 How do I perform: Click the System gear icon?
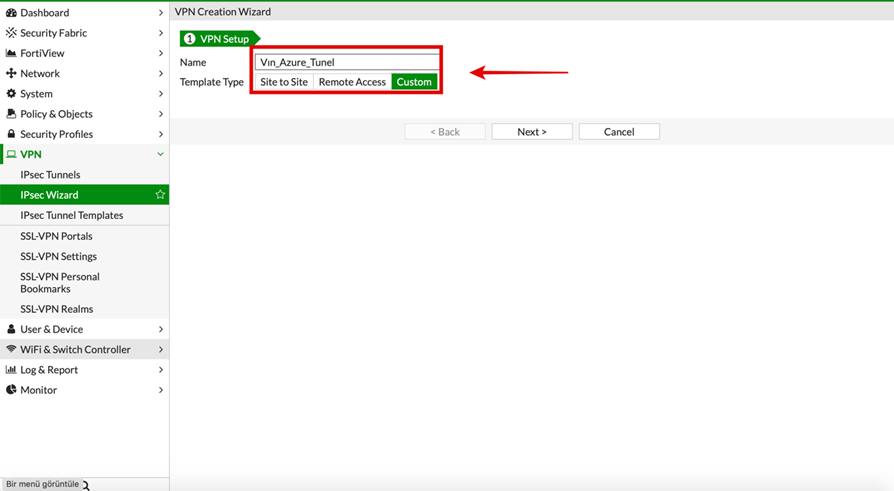[x=11, y=94]
